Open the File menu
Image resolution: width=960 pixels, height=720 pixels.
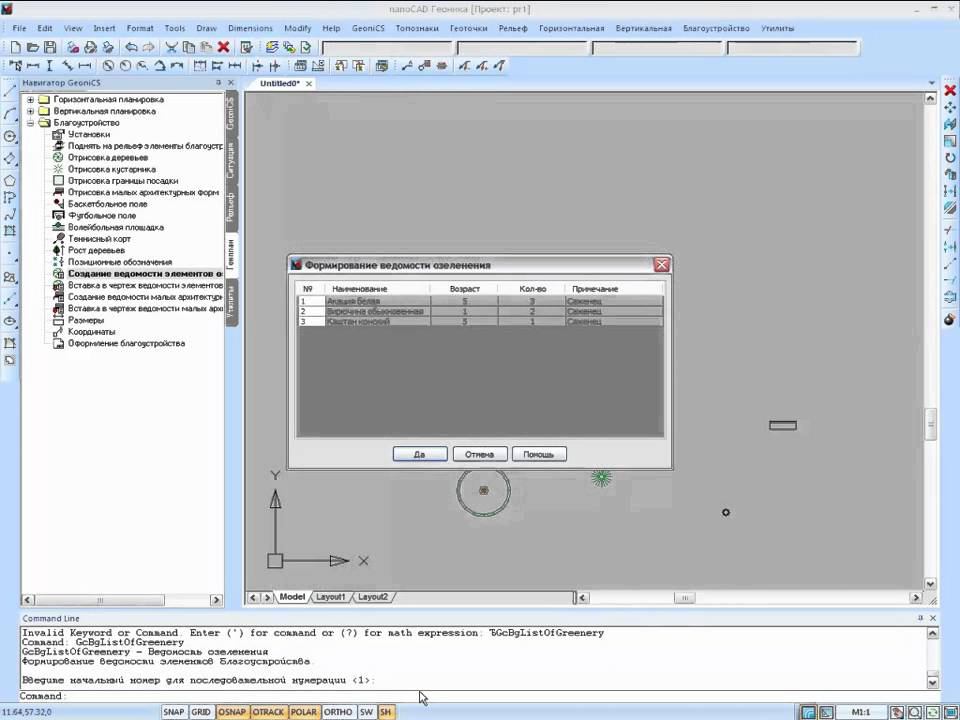19,28
